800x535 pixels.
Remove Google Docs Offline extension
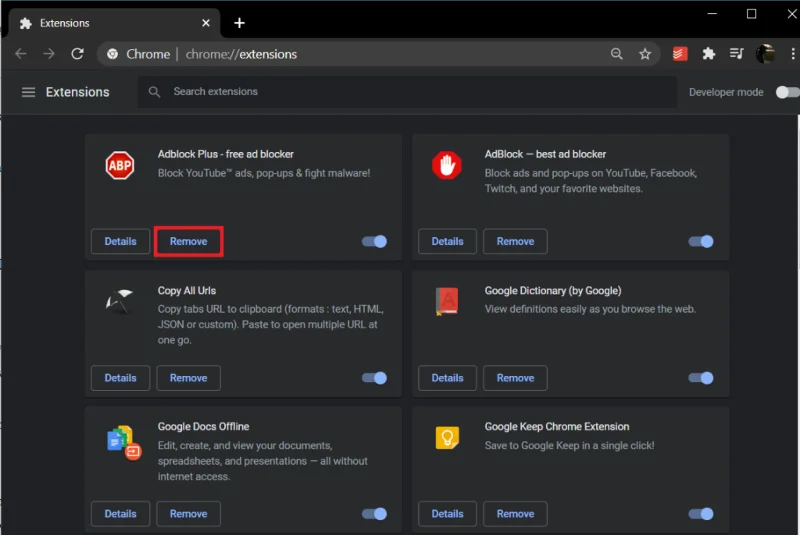(188, 514)
